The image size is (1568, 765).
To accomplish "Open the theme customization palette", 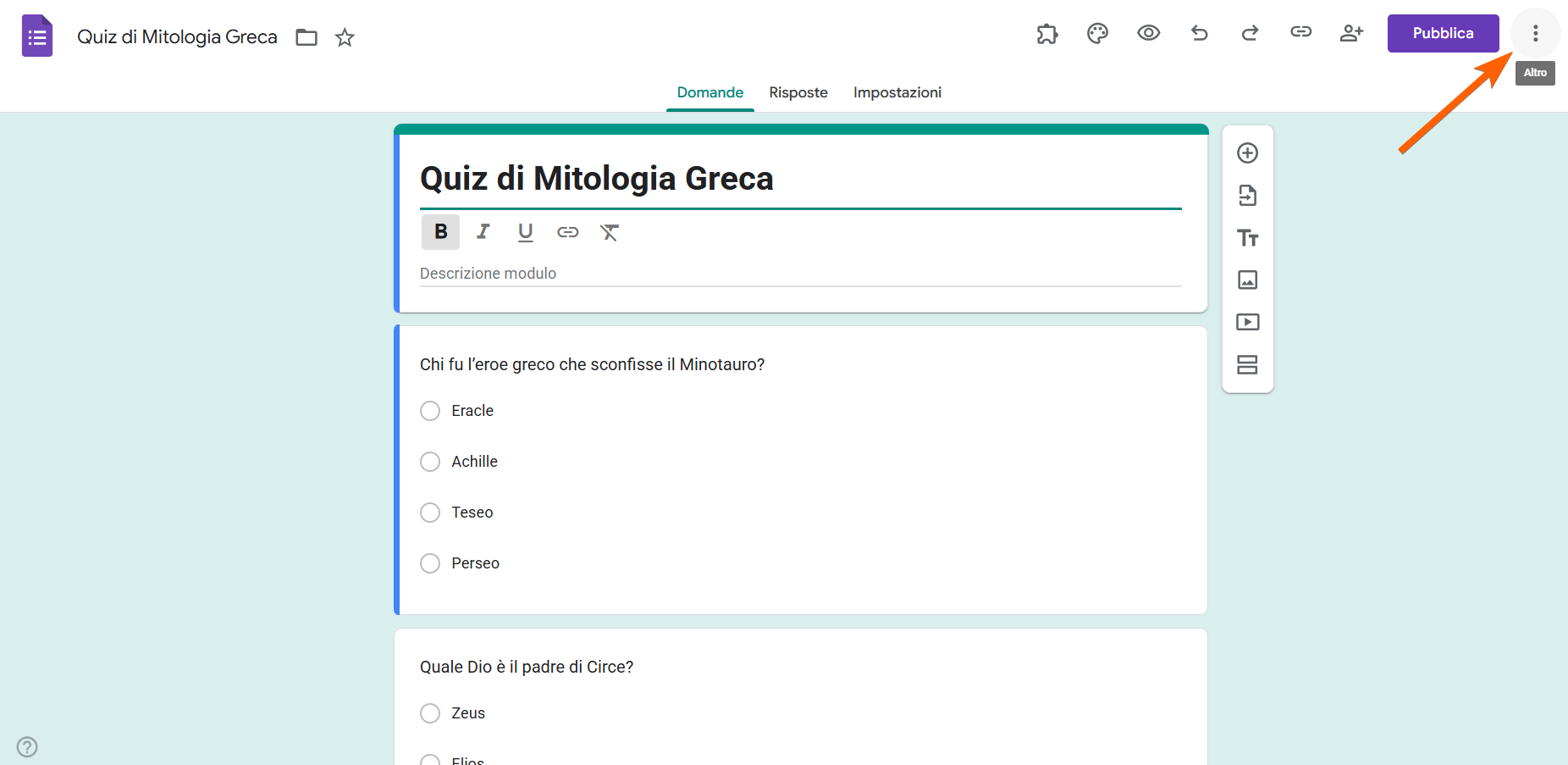I will coord(1097,34).
